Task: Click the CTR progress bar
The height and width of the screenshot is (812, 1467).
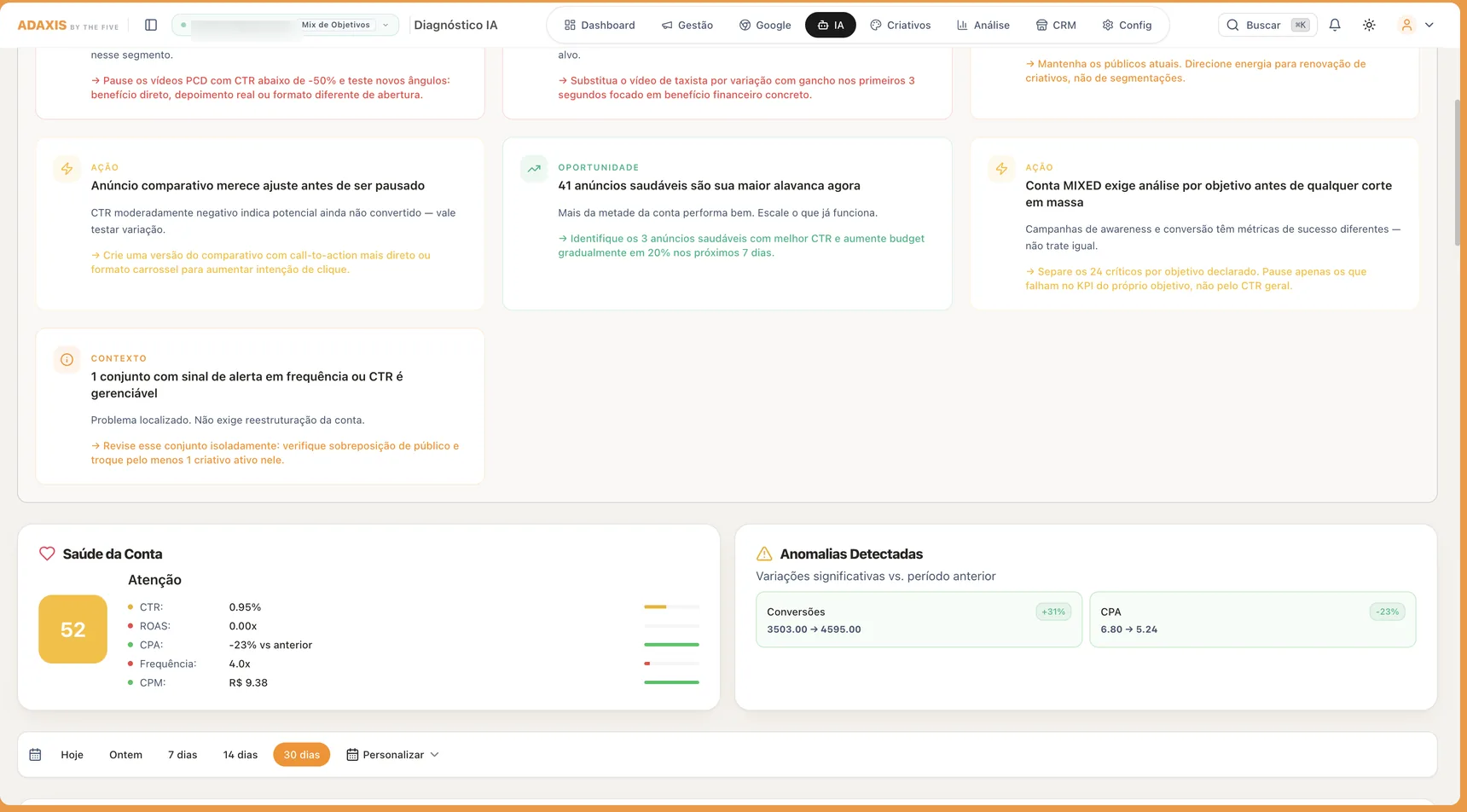Action: click(x=671, y=606)
